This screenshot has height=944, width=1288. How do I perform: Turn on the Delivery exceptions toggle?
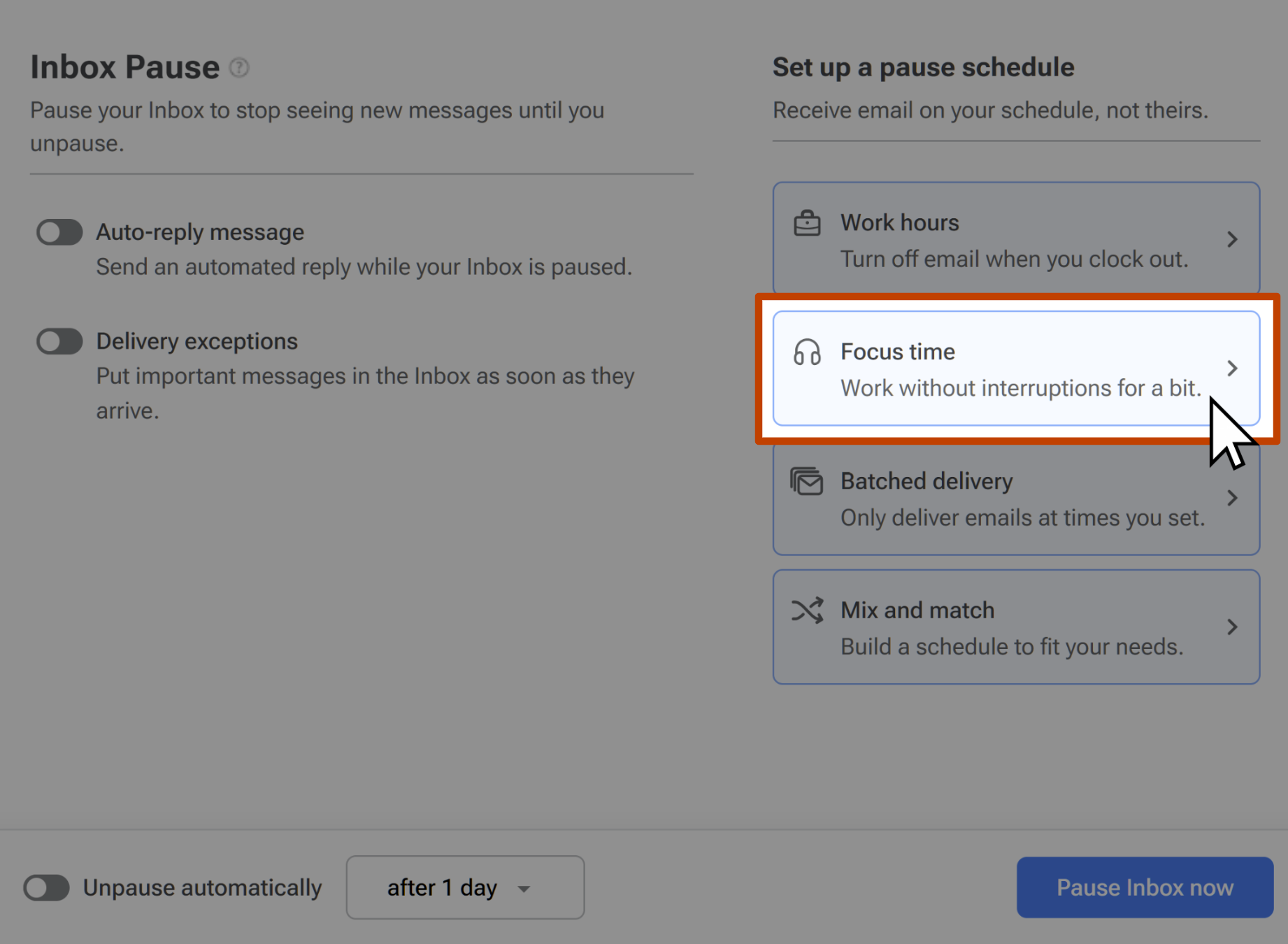[x=59, y=341]
